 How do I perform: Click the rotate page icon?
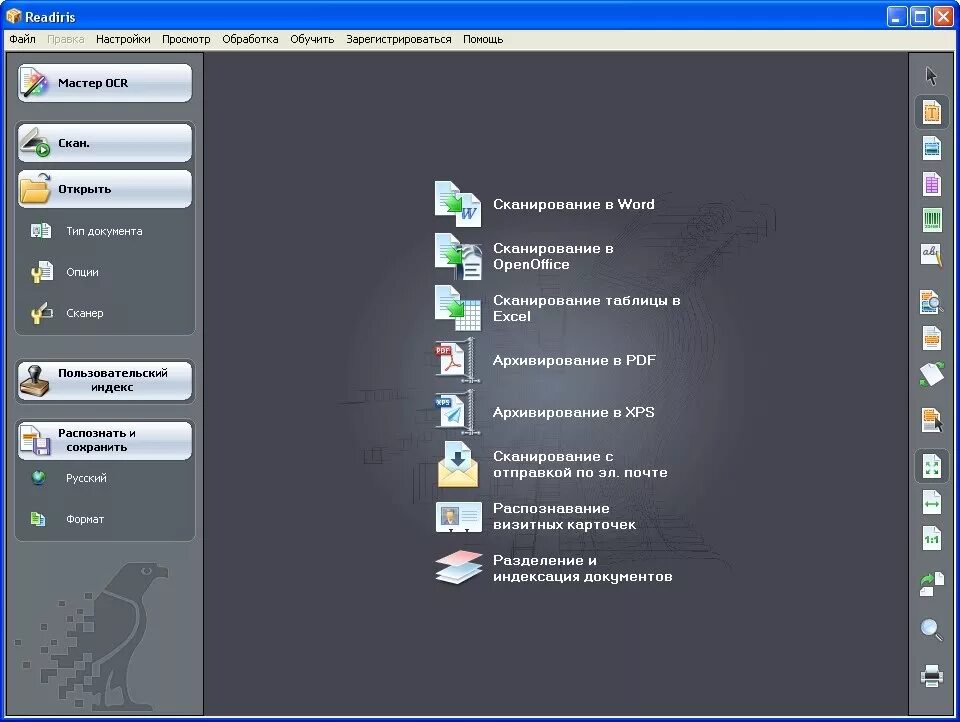pyautogui.click(x=931, y=374)
